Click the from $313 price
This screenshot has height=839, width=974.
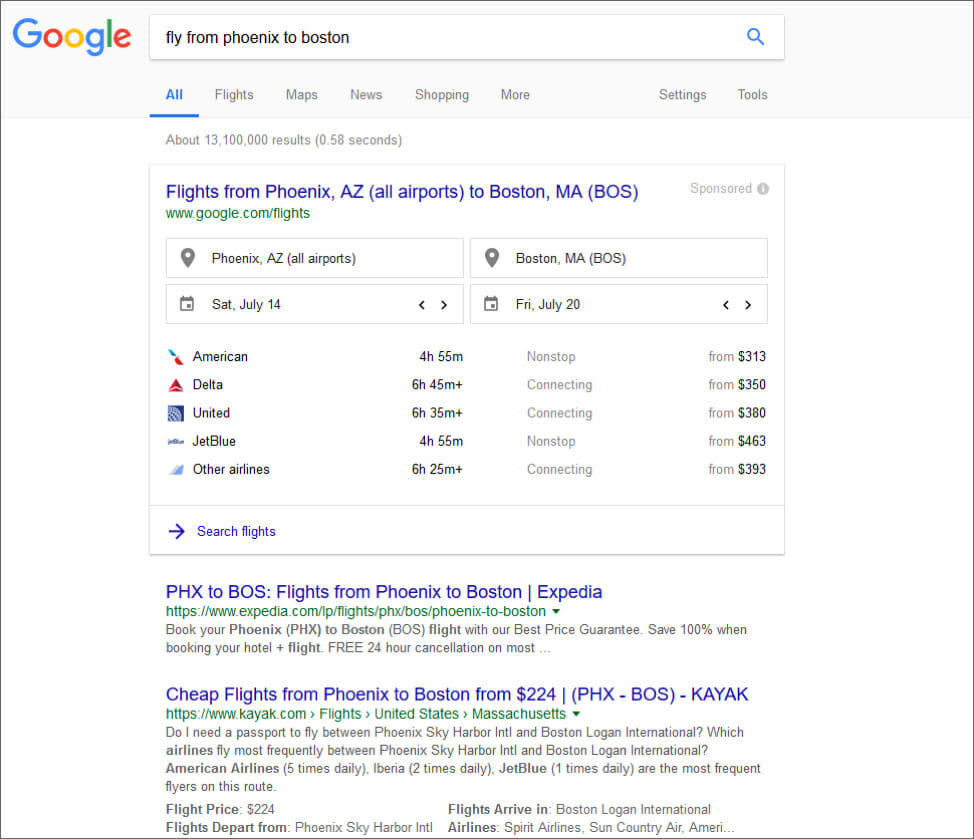737,356
